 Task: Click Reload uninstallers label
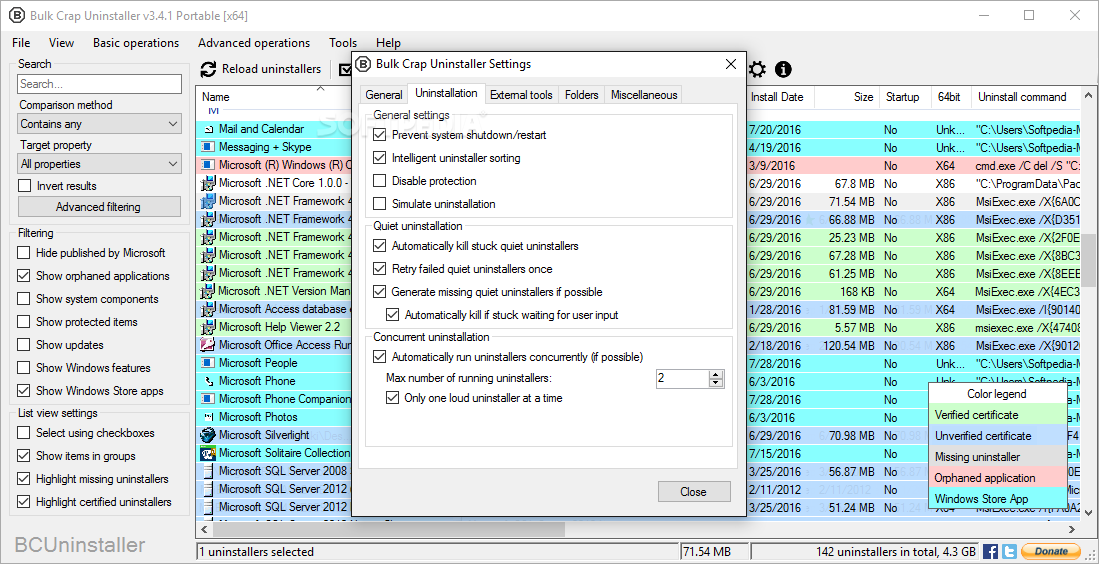click(x=271, y=69)
